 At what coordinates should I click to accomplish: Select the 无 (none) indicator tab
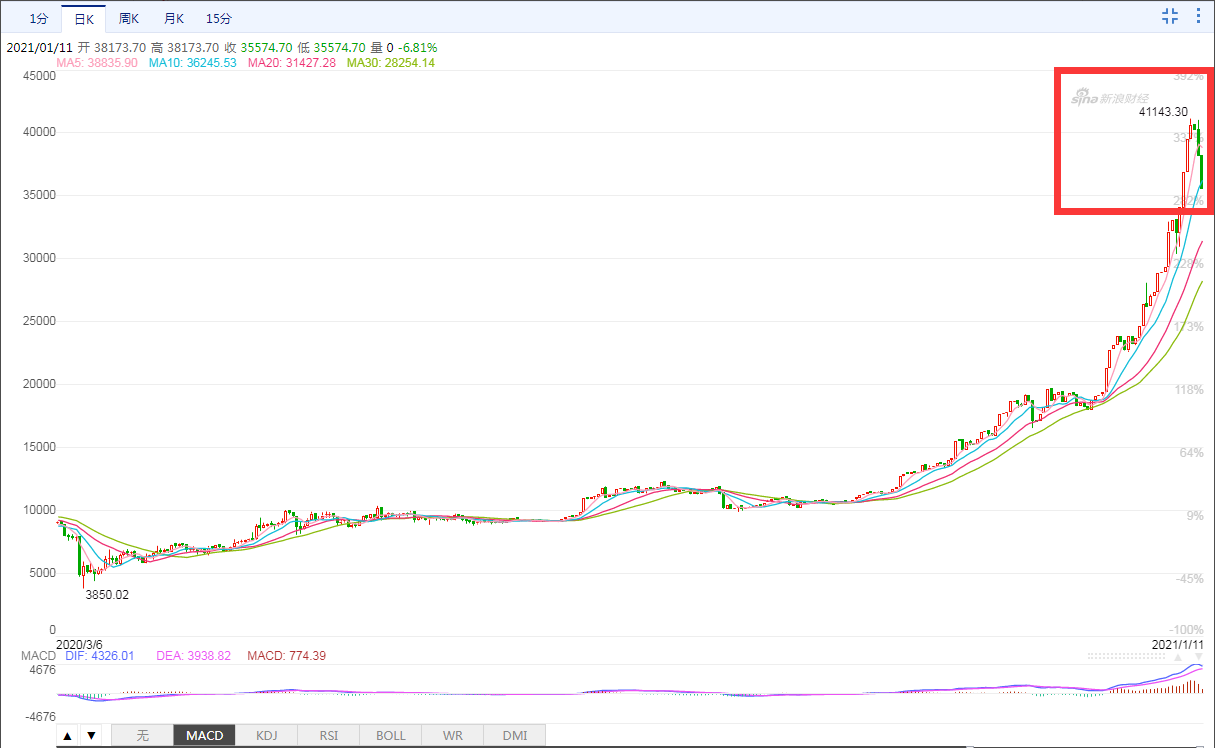142,735
